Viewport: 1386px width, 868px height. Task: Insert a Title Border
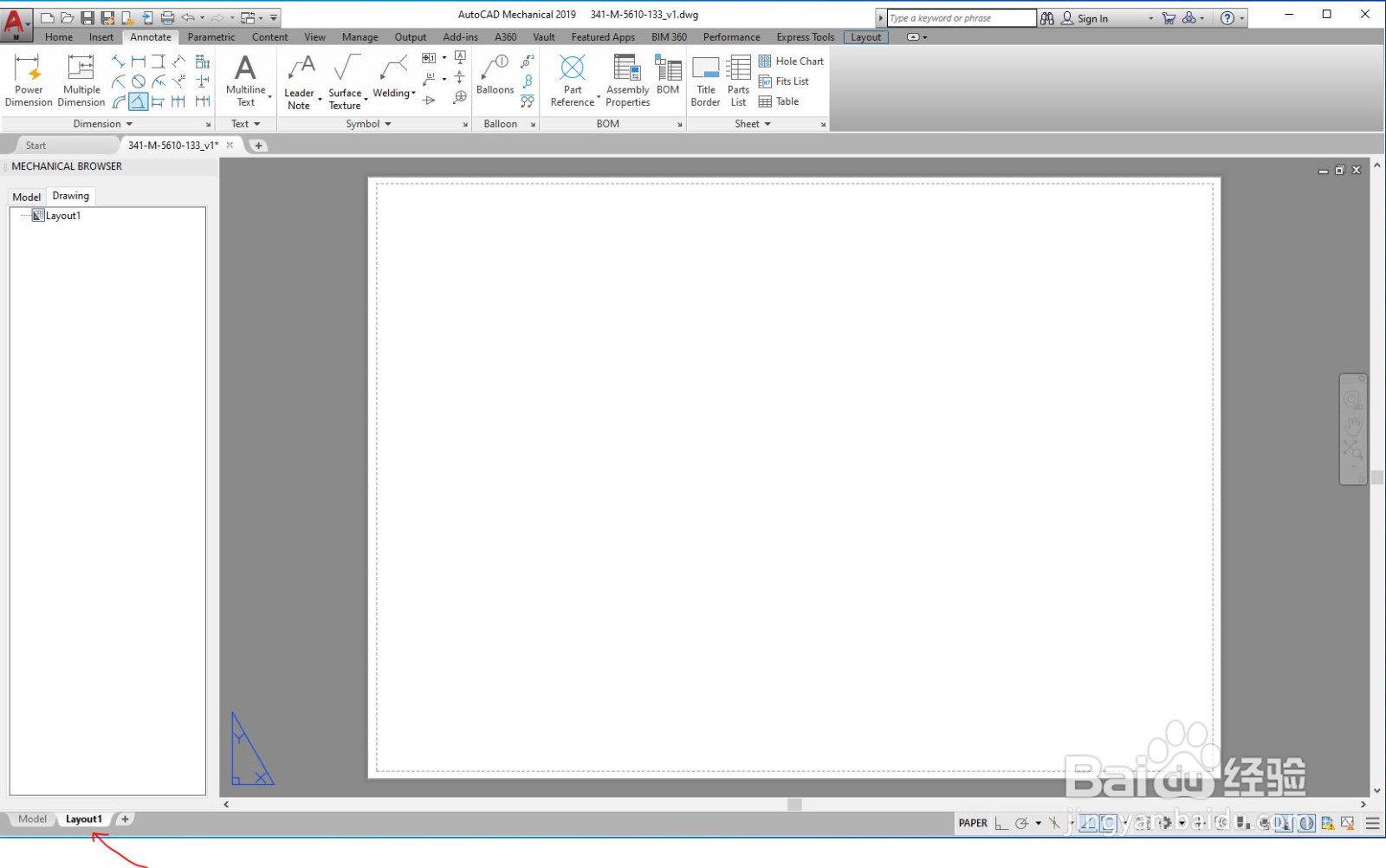tap(706, 81)
